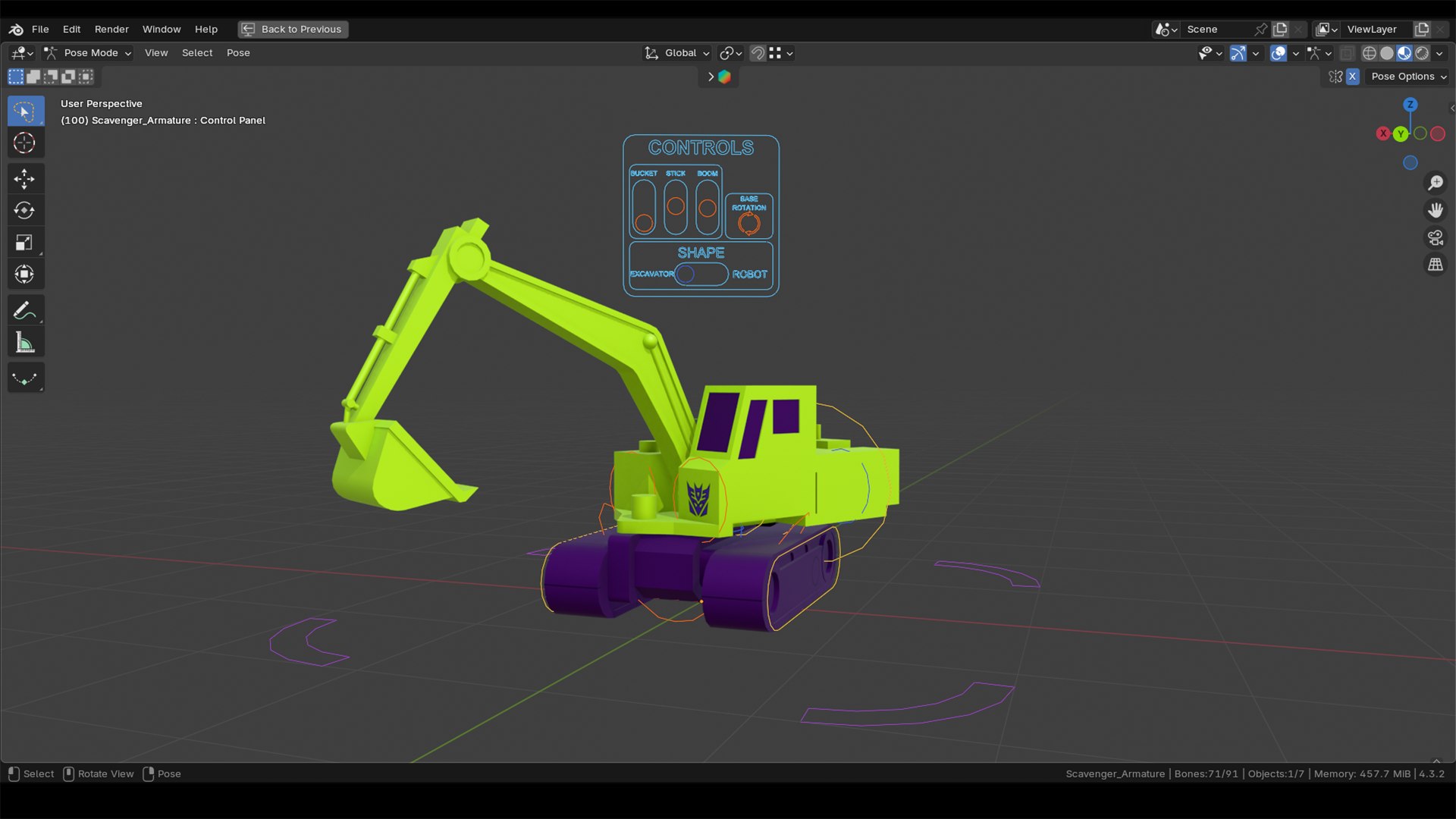Image resolution: width=1456 pixels, height=819 pixels.
Task: Open the Edit menu
Action: 72,30
